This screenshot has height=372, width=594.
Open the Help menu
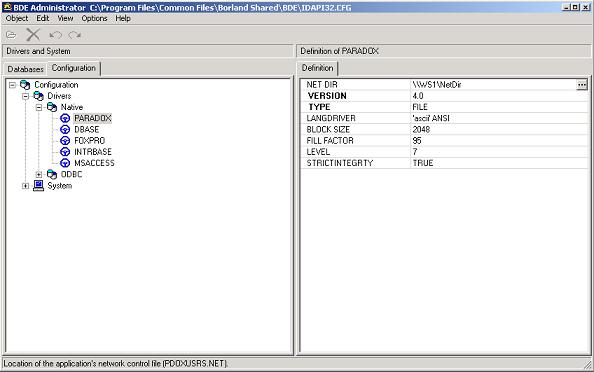(x=123, y=18)
